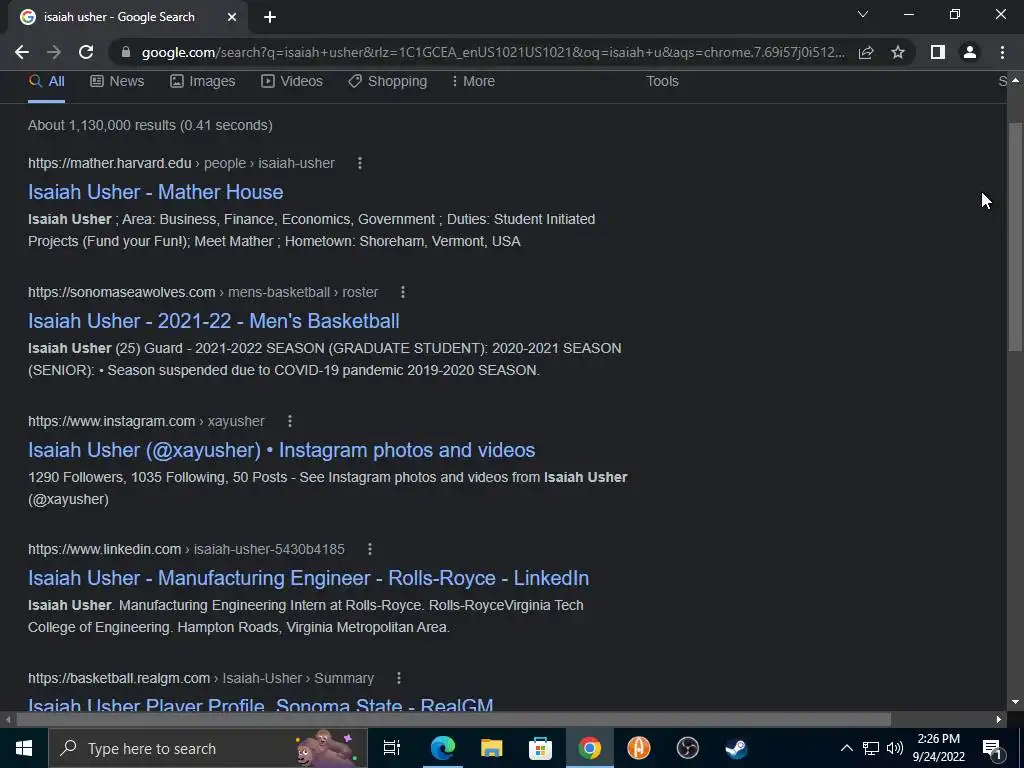Bookmark this page with the star icon
Screen dimensions: 1024x768
pyautogui.click(x=898, y=52)
